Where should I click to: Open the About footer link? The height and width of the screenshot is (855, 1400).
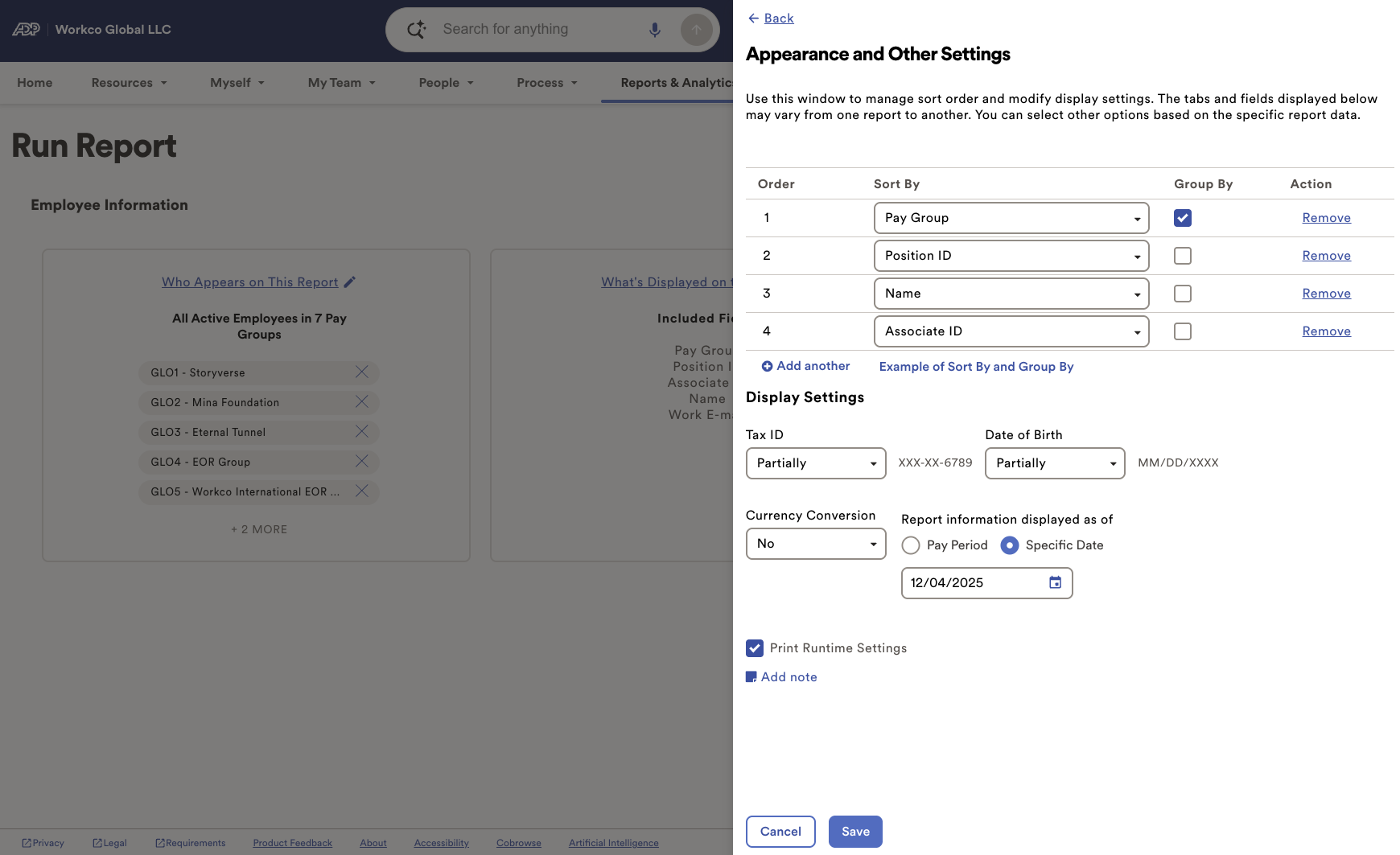pos(373,843)
